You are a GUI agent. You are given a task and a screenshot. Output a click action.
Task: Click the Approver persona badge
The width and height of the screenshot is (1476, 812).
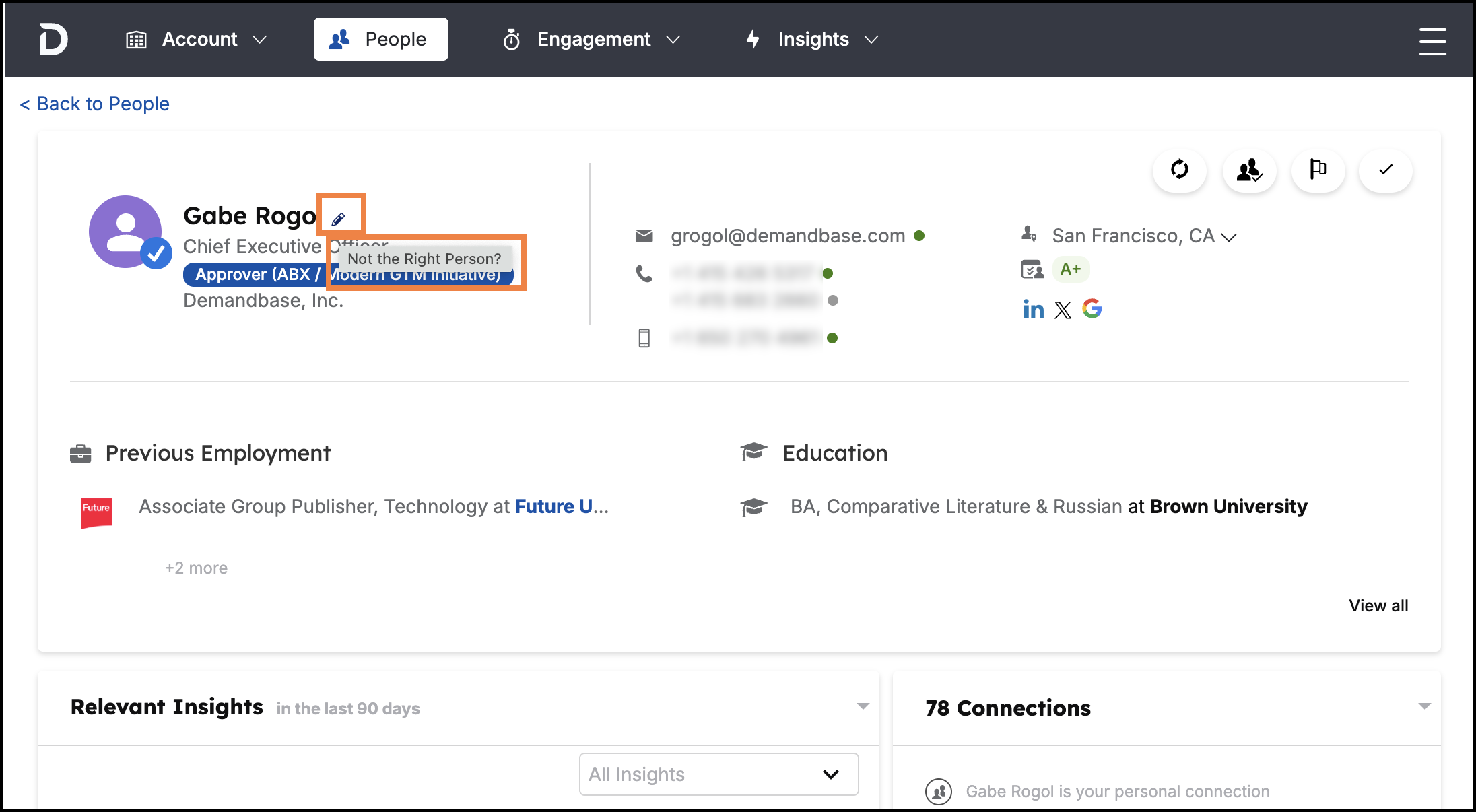348,274
